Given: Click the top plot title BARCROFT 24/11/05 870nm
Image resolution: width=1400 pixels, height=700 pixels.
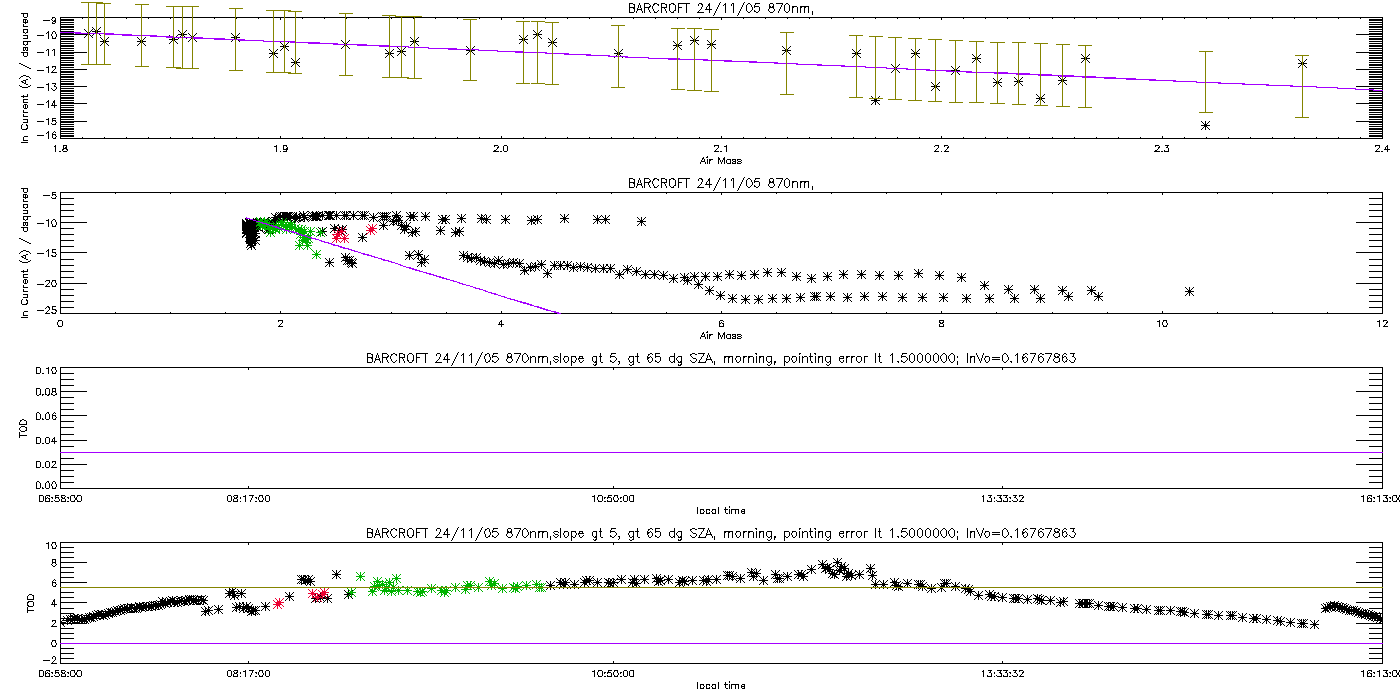Looking at the screenshot, I should tap(720, 9).
